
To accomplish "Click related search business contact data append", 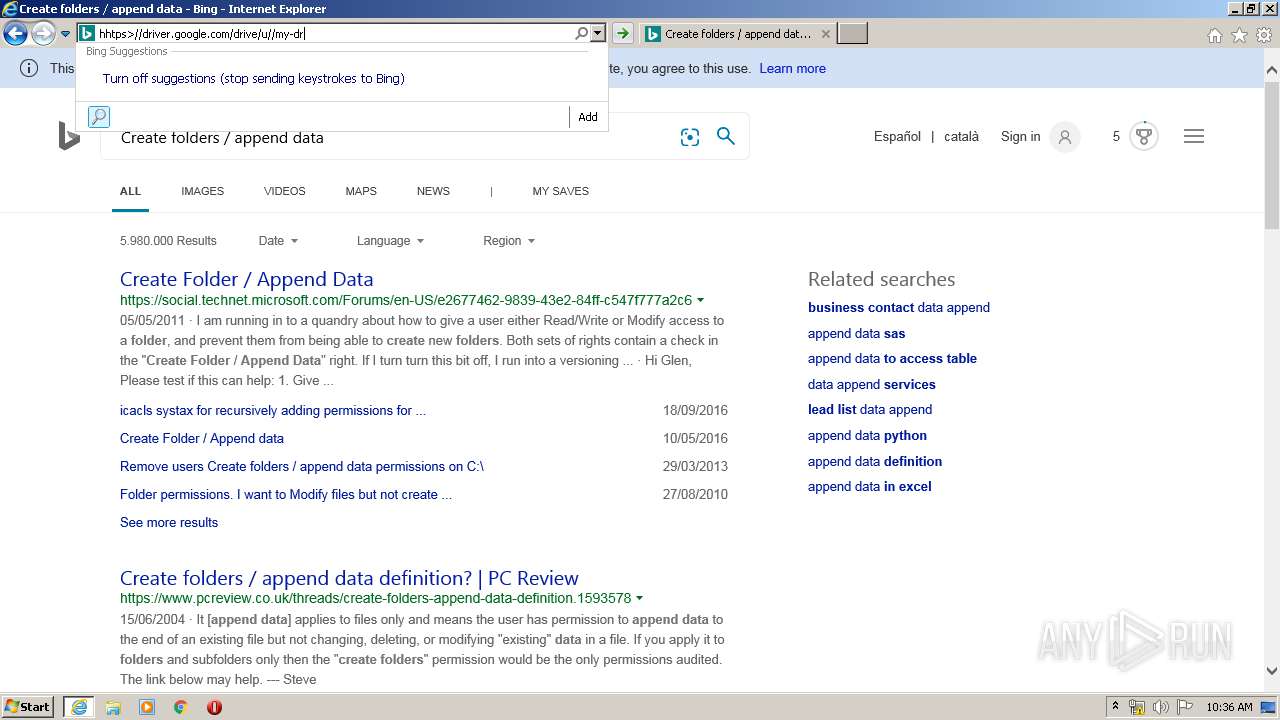I will coord(899,308).
